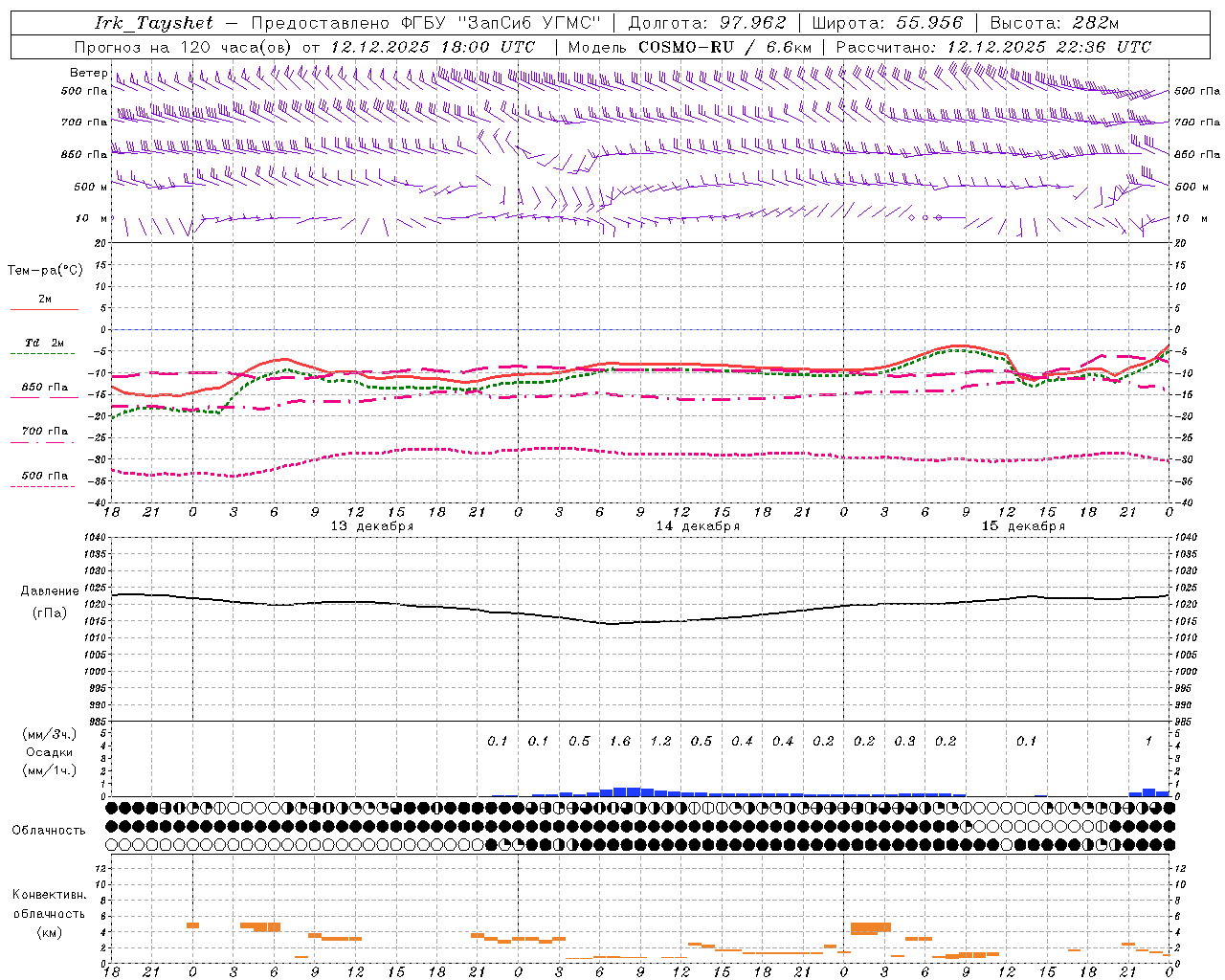Click the (мм/3ч.) precipitation unit label
1225x980 pixels.
[50, 734]
